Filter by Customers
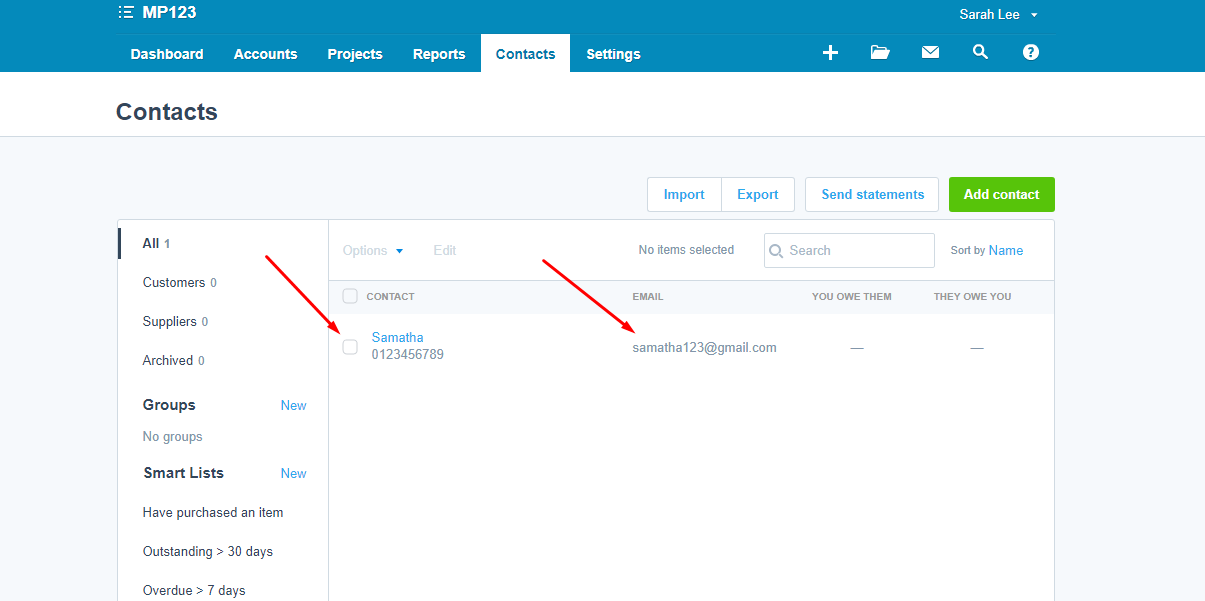This screenshot has width=1205, height=601. tap(180, 282)
